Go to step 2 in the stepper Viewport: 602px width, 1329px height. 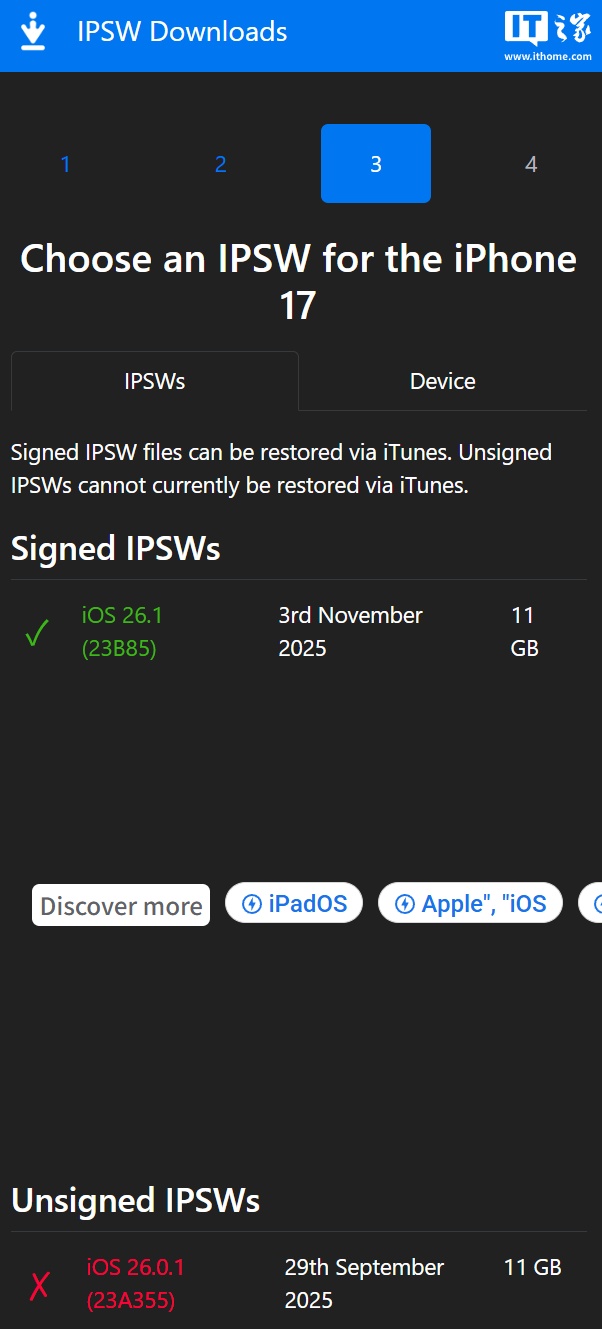(220, 164)
